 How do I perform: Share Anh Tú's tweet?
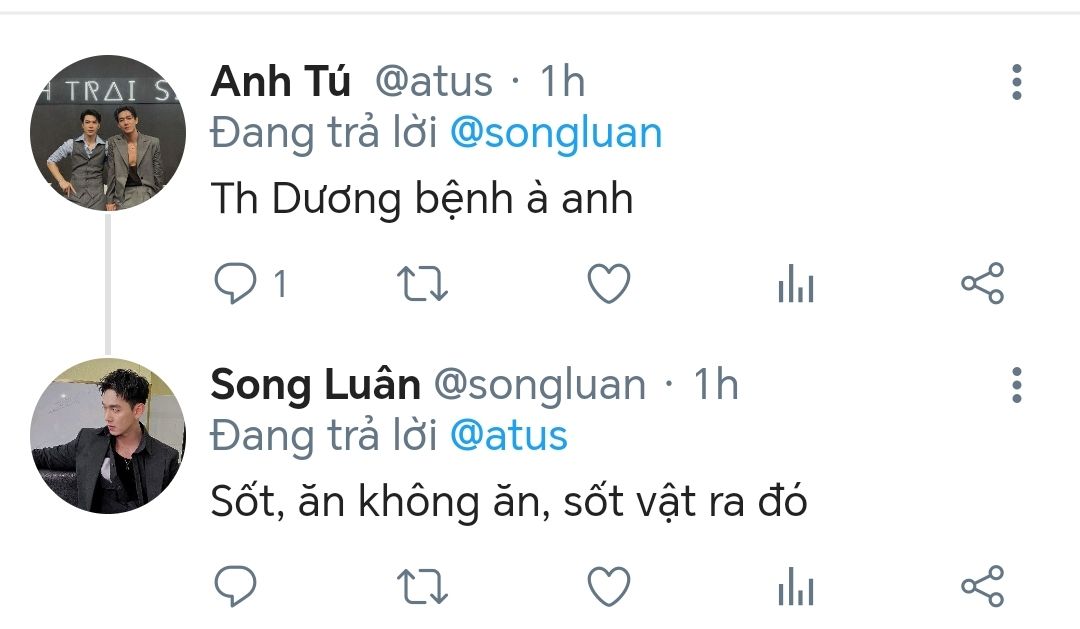click(982, 285)
